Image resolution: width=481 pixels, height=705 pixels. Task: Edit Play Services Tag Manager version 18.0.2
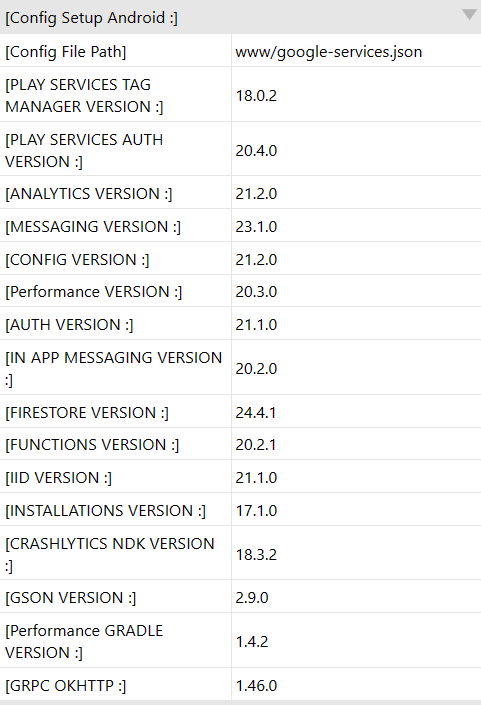[356, 95]
